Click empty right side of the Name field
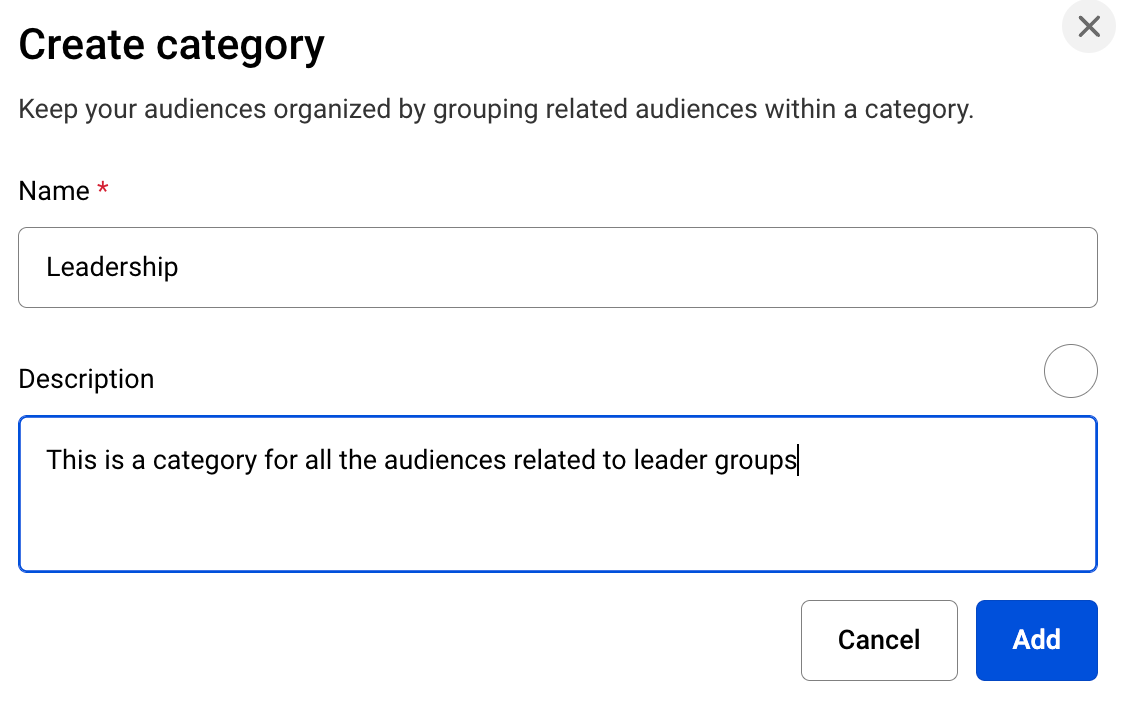Image resolution: width=1132 pixels, height=708 pixels. tap(800, 267)
